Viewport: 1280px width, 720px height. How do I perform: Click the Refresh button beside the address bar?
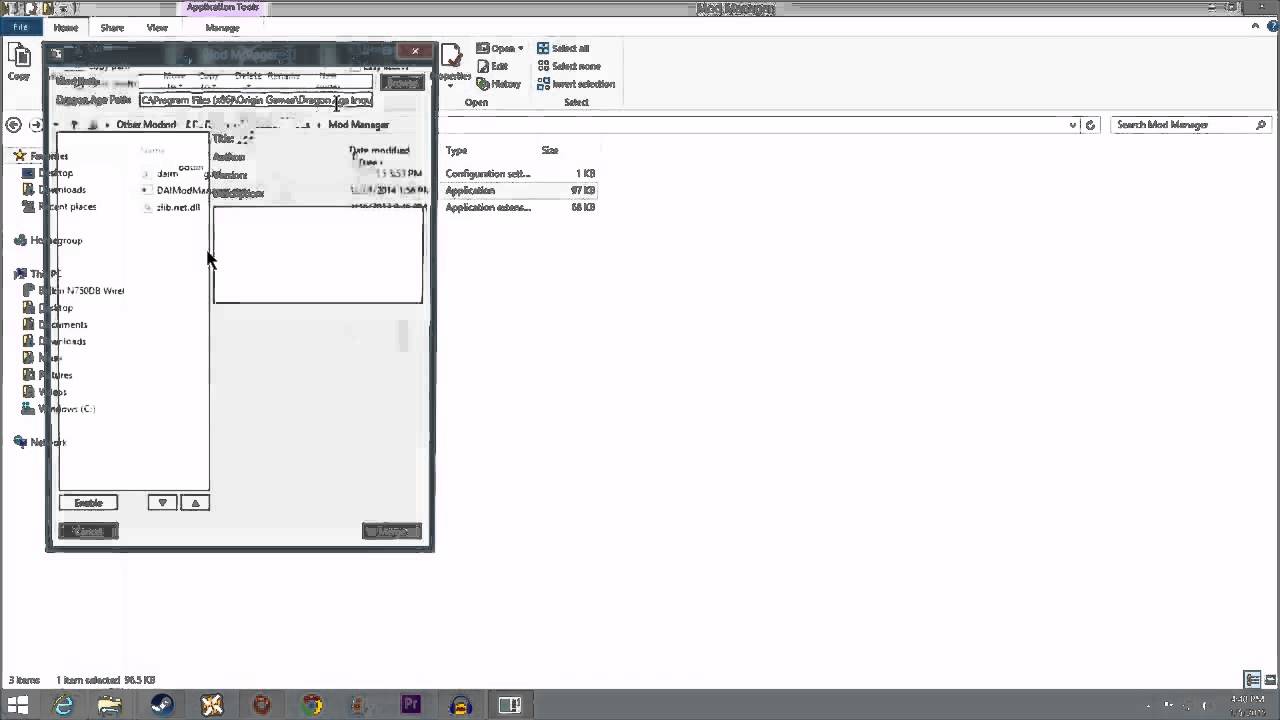tap(1090, 125)
